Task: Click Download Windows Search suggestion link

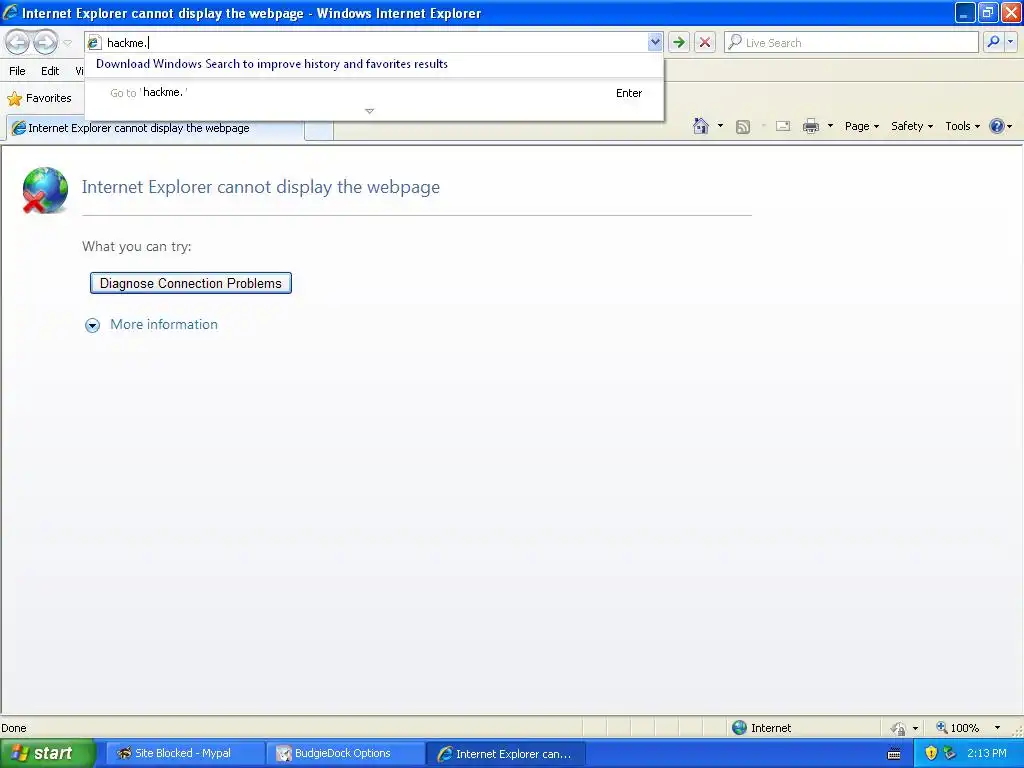Action: (x=272, y=64)
